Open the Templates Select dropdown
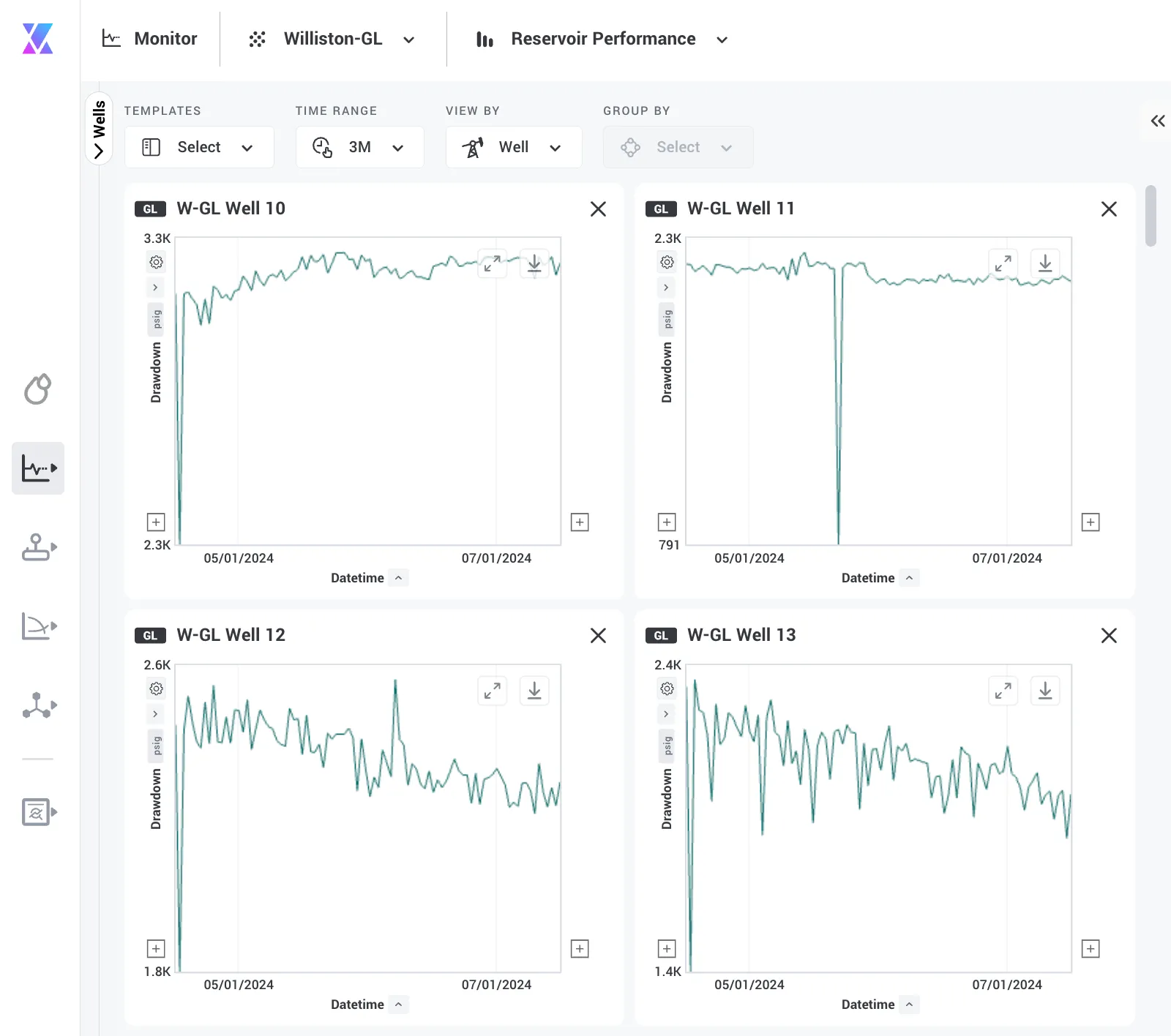The height and width of the screenshot is (1036, 1171). pyautogui.click(x=199, y=147)
